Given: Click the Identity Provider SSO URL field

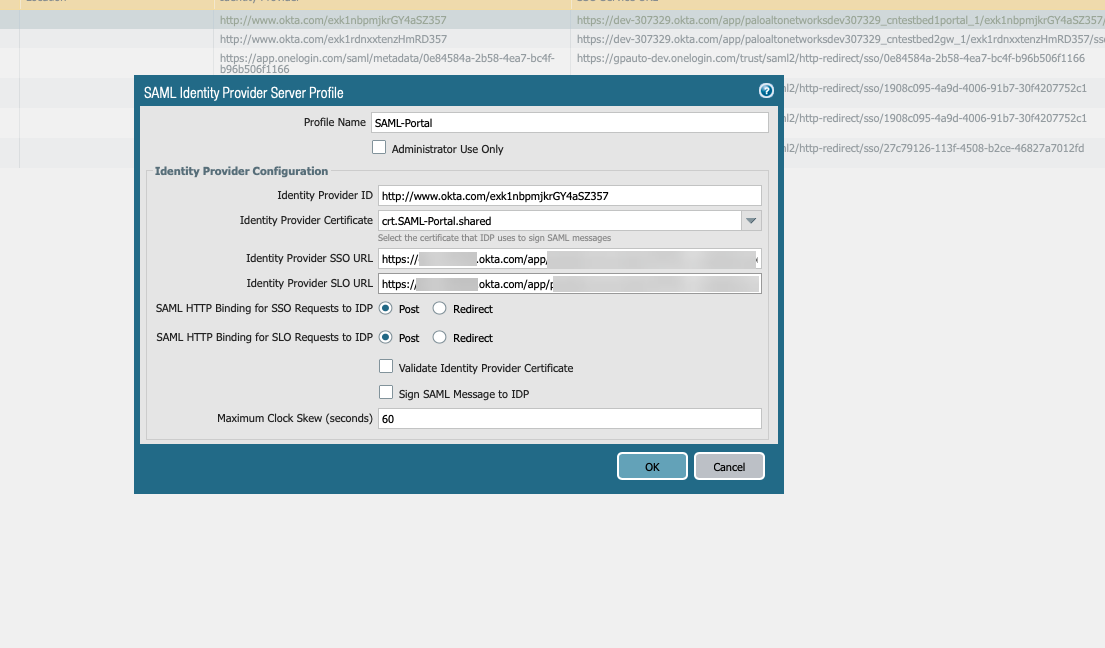Looking at the screenshot, I should (x=569, y=258).
